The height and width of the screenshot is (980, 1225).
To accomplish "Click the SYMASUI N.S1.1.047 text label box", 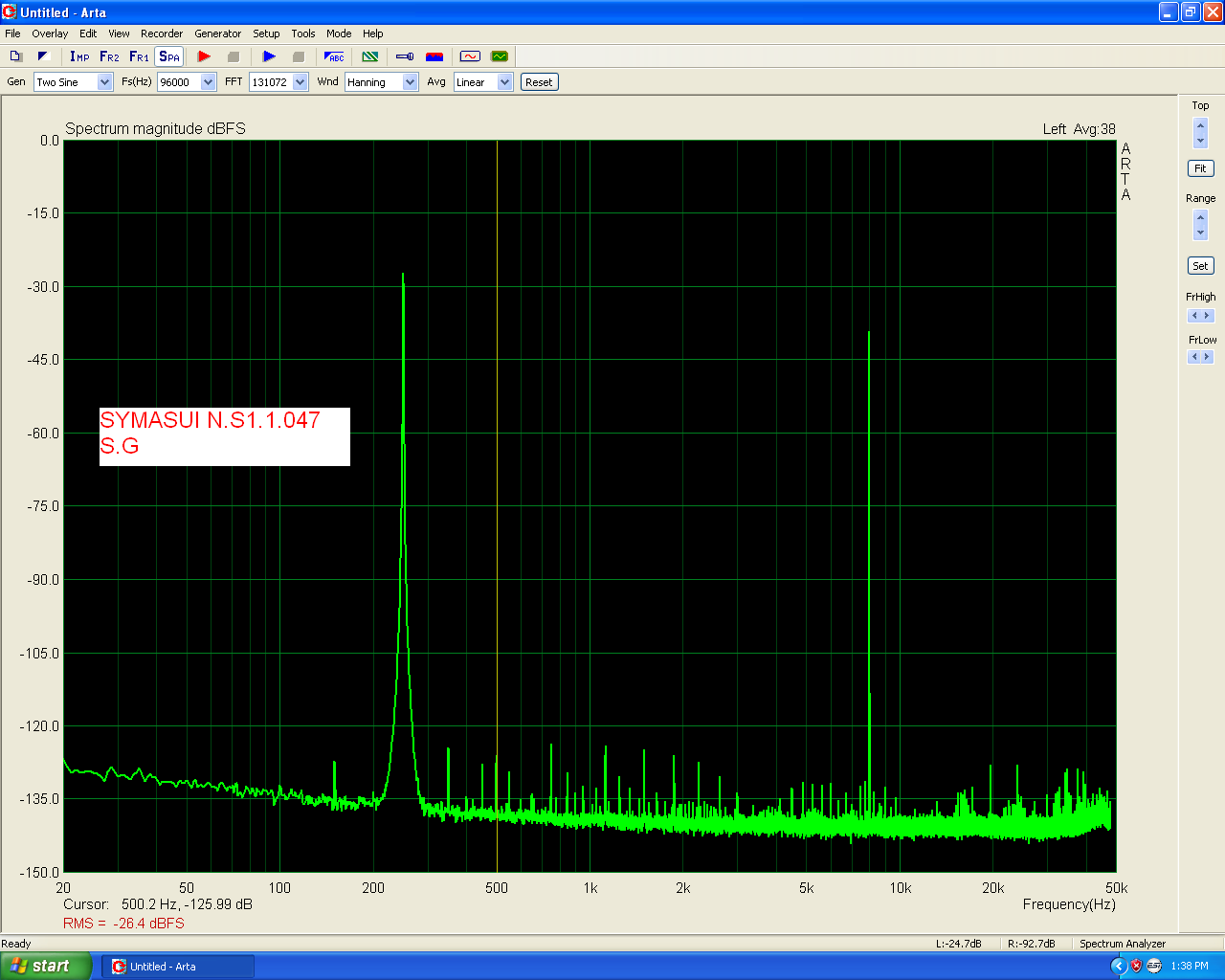I will point(225,436).
